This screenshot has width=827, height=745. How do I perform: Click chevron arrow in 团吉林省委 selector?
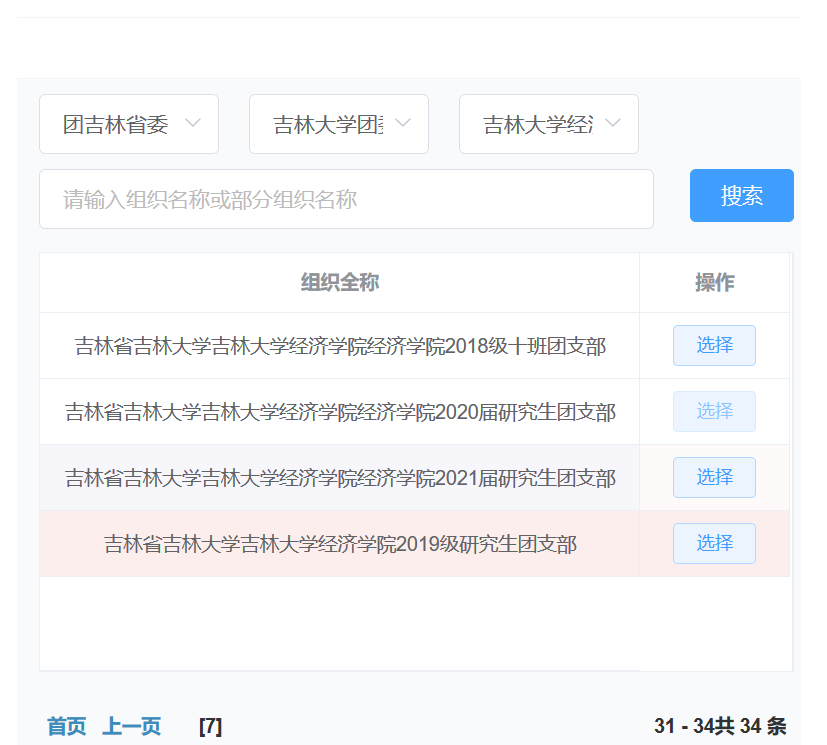click(x=193, y=123)
